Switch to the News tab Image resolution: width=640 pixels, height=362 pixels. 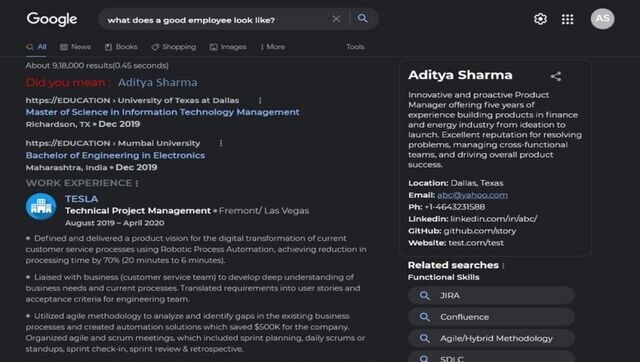[x=76, y=47]
